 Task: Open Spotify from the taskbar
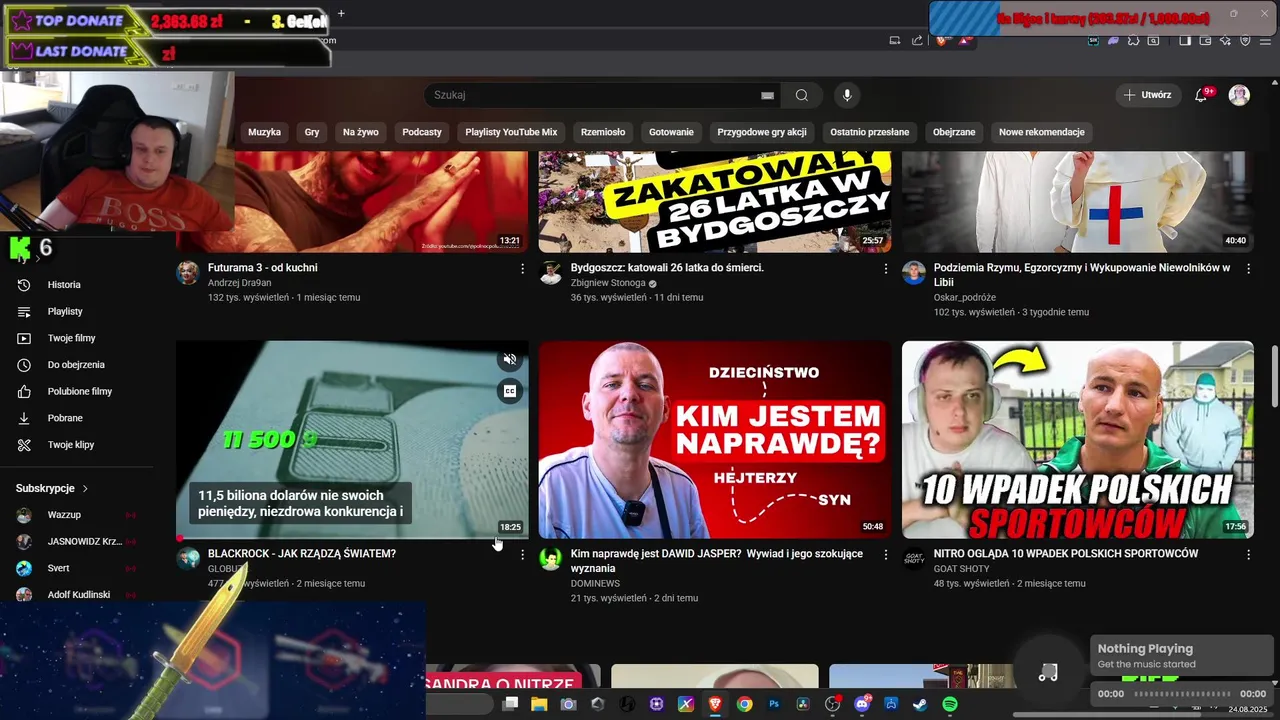pyautogui.click(x=949, y=704)
